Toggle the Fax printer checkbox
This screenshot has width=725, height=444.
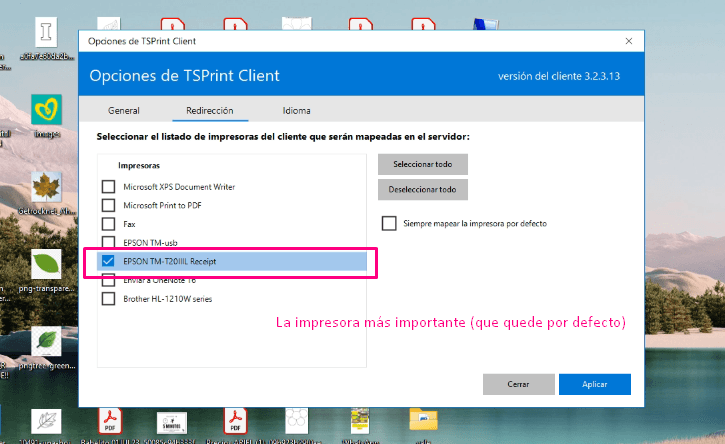tap(108, 224)
